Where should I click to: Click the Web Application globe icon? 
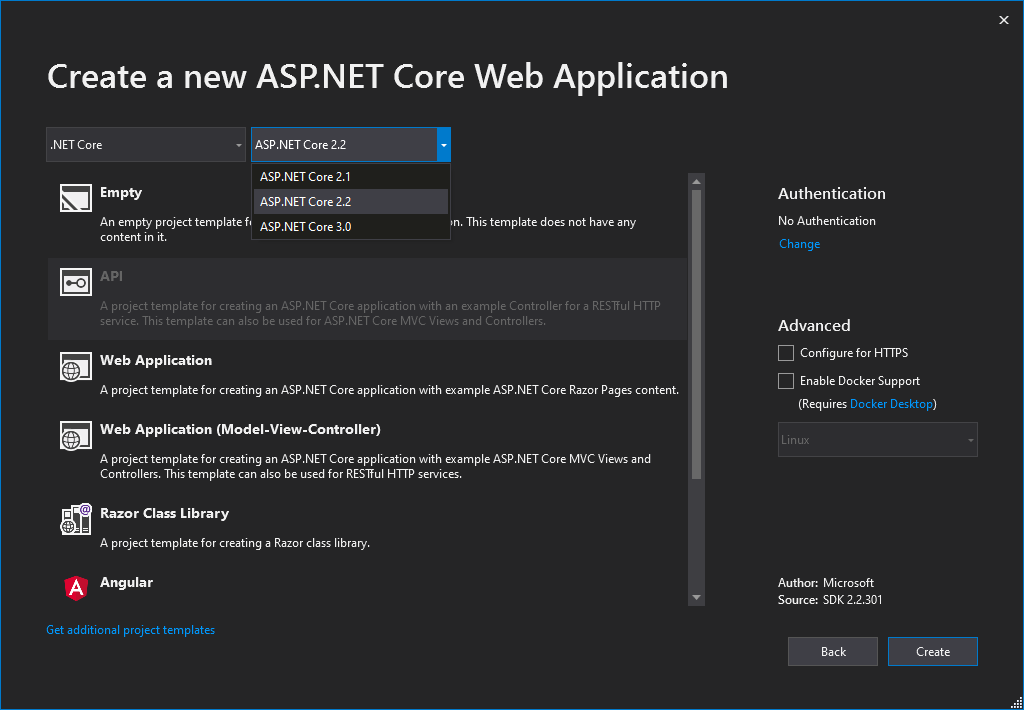(x=76, y=367)
